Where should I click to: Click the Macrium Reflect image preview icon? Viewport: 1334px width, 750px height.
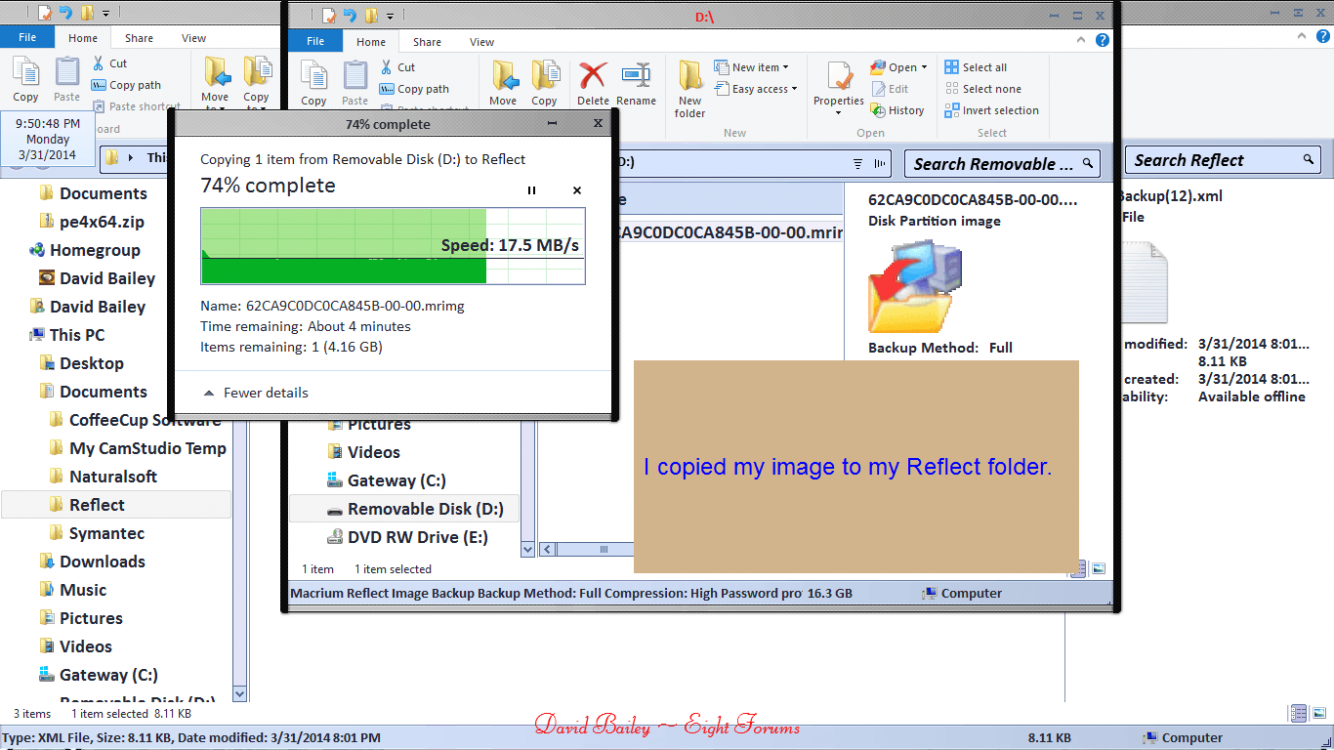coord(914,286)
